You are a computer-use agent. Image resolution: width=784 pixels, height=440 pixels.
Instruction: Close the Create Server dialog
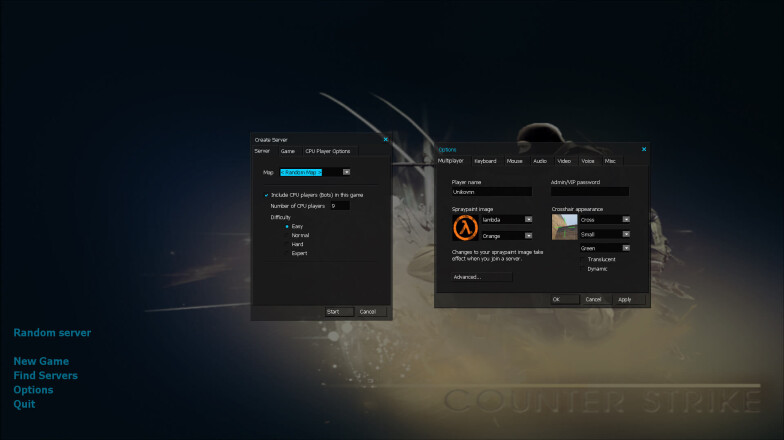pos(386,140)
